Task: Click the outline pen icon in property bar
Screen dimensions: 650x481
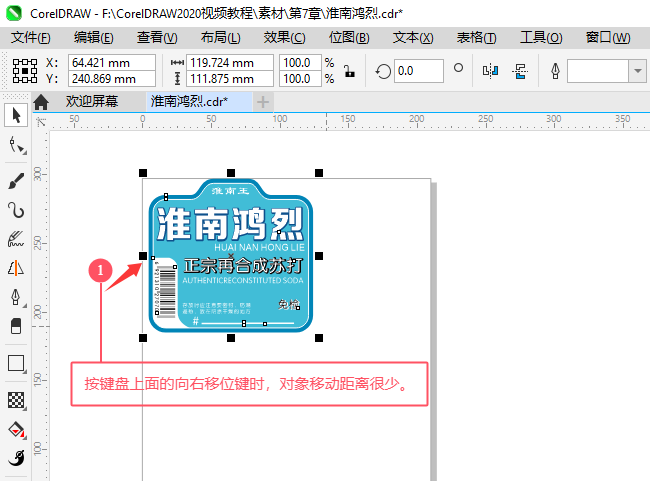Action: 555,71
